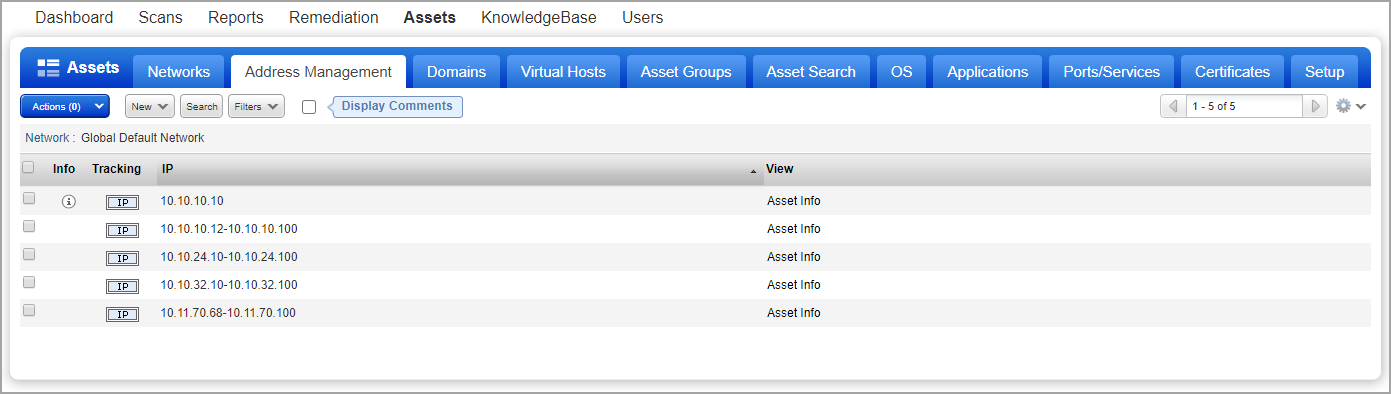Open Users in top menu
The height and width of the screenshot is (394, 1391).
tap(642, 17)
